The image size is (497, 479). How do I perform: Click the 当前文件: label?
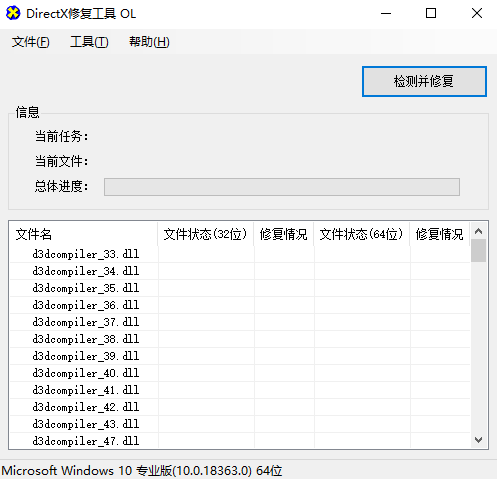[x=62, y=161]
